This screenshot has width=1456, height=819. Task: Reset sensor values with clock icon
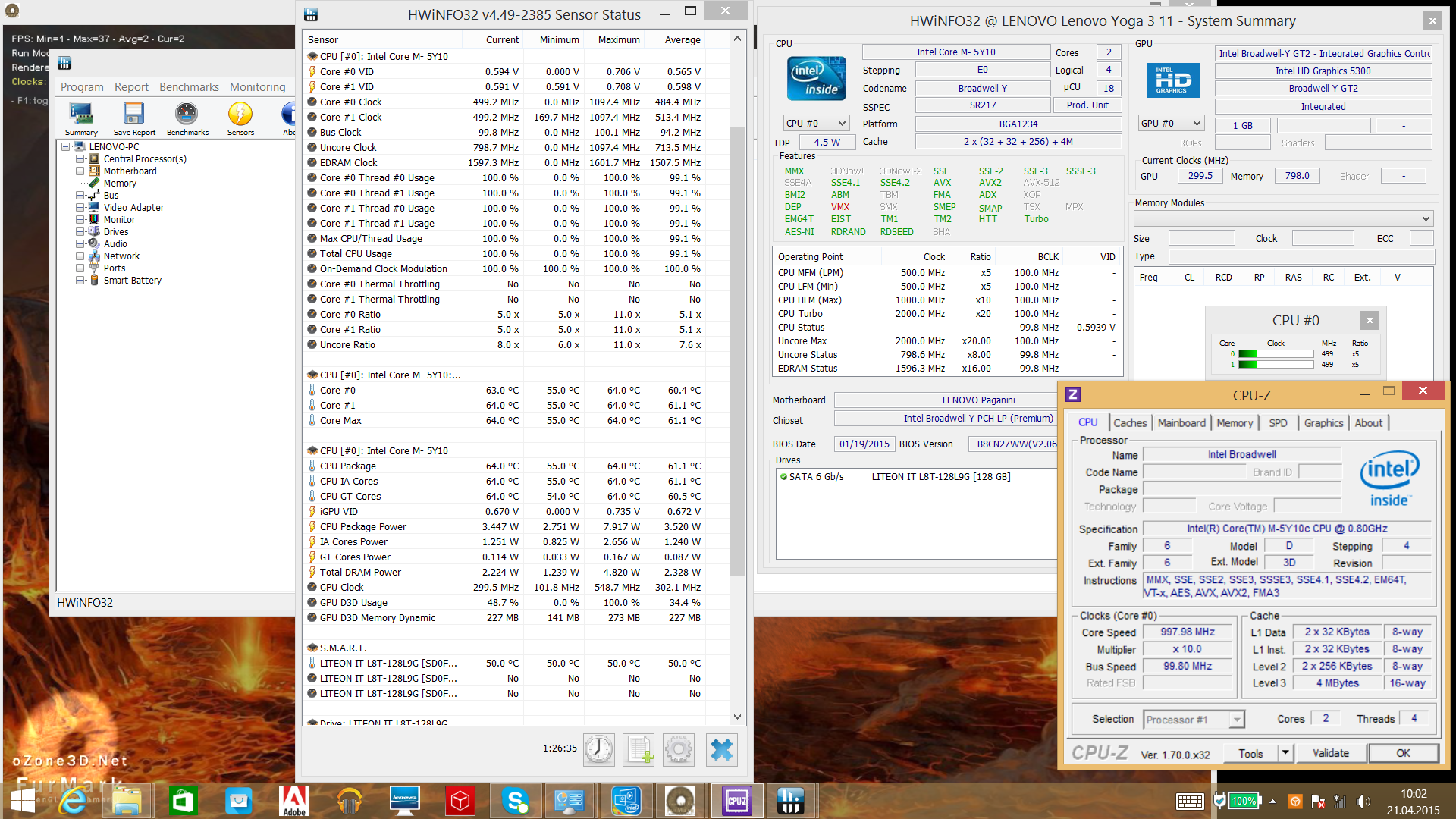coord(598,749)
